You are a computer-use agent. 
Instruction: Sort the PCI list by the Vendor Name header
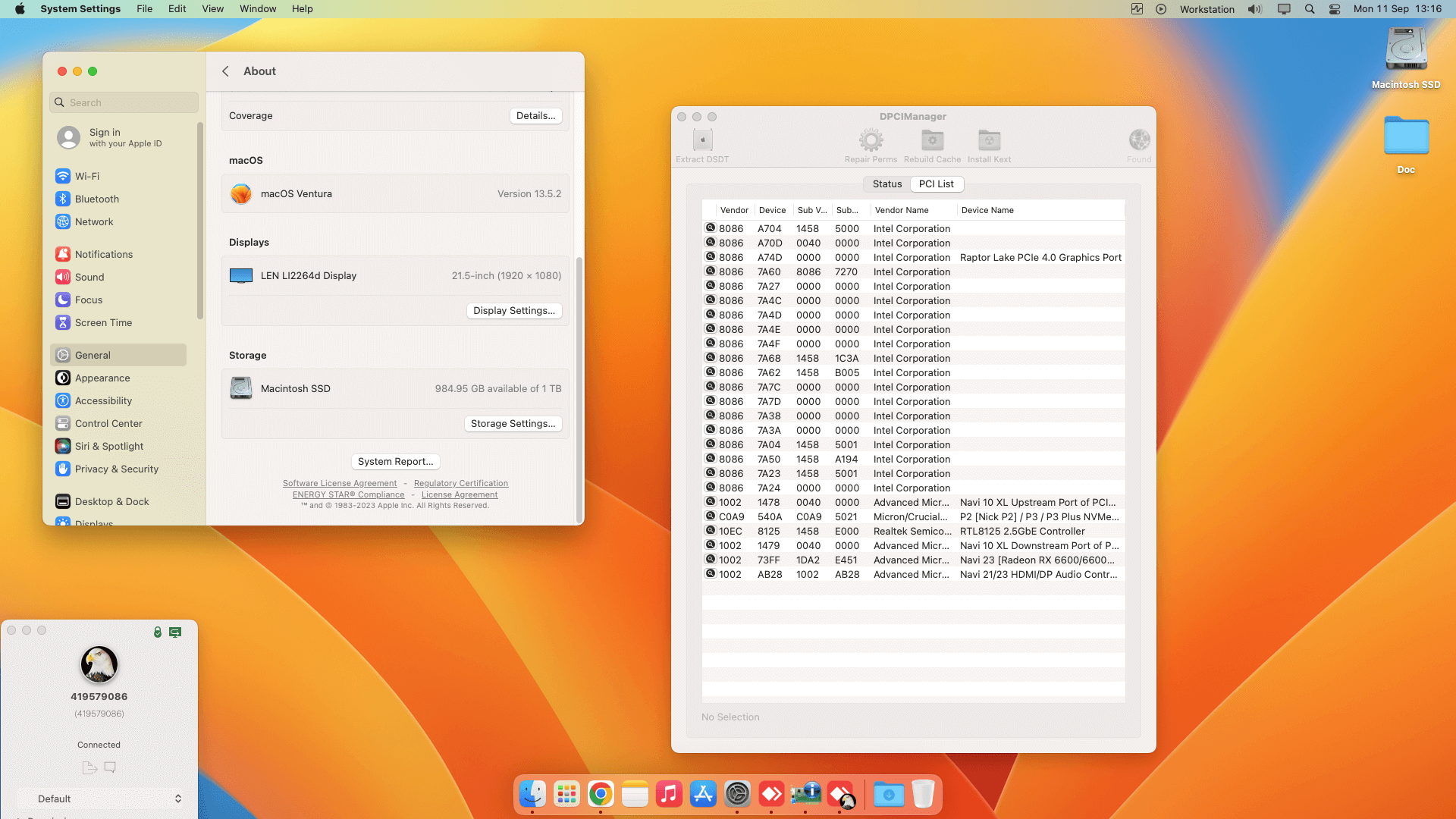point(901,211)
